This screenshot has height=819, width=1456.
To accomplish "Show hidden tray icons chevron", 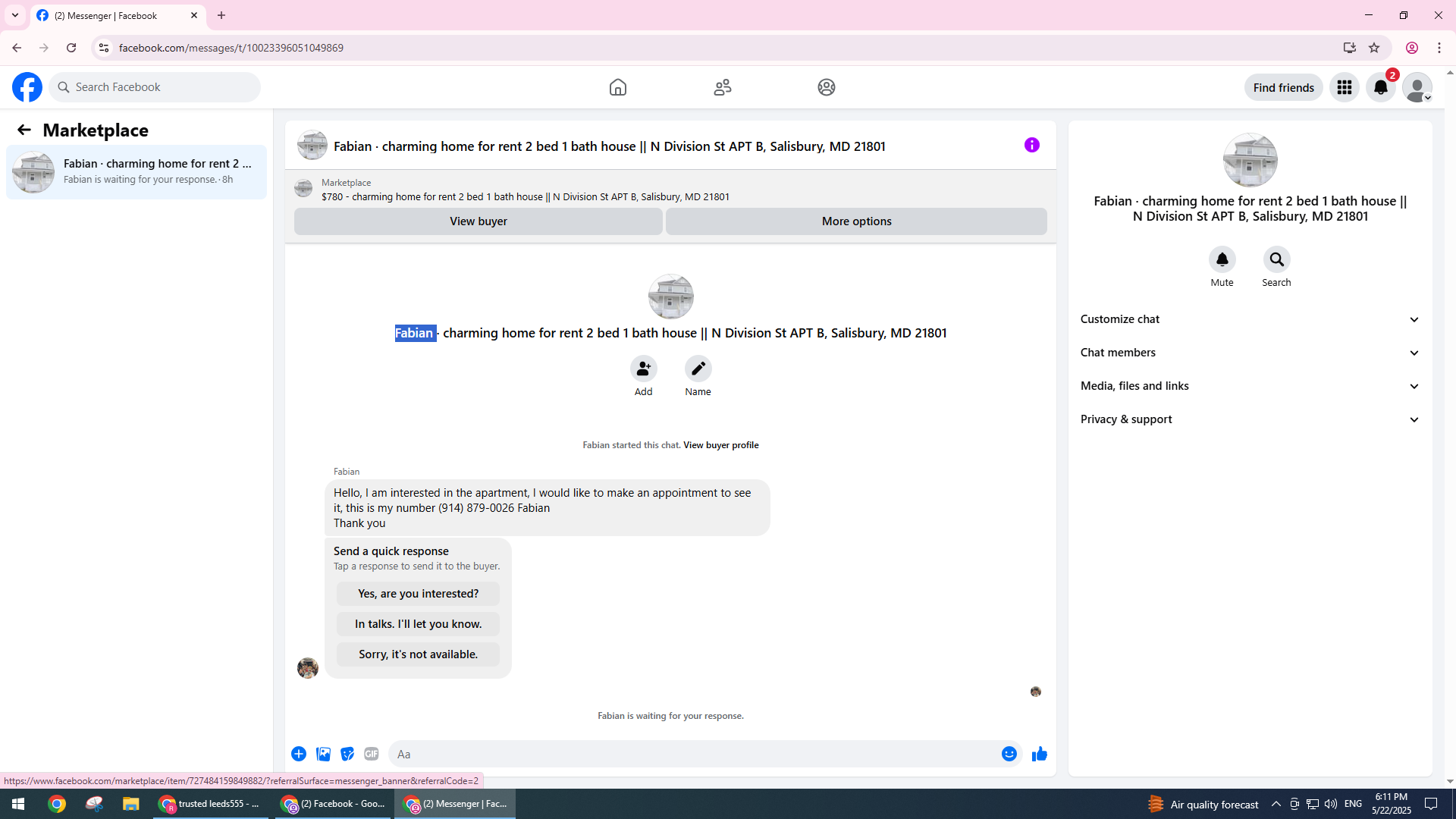I will pos(1276,804).
